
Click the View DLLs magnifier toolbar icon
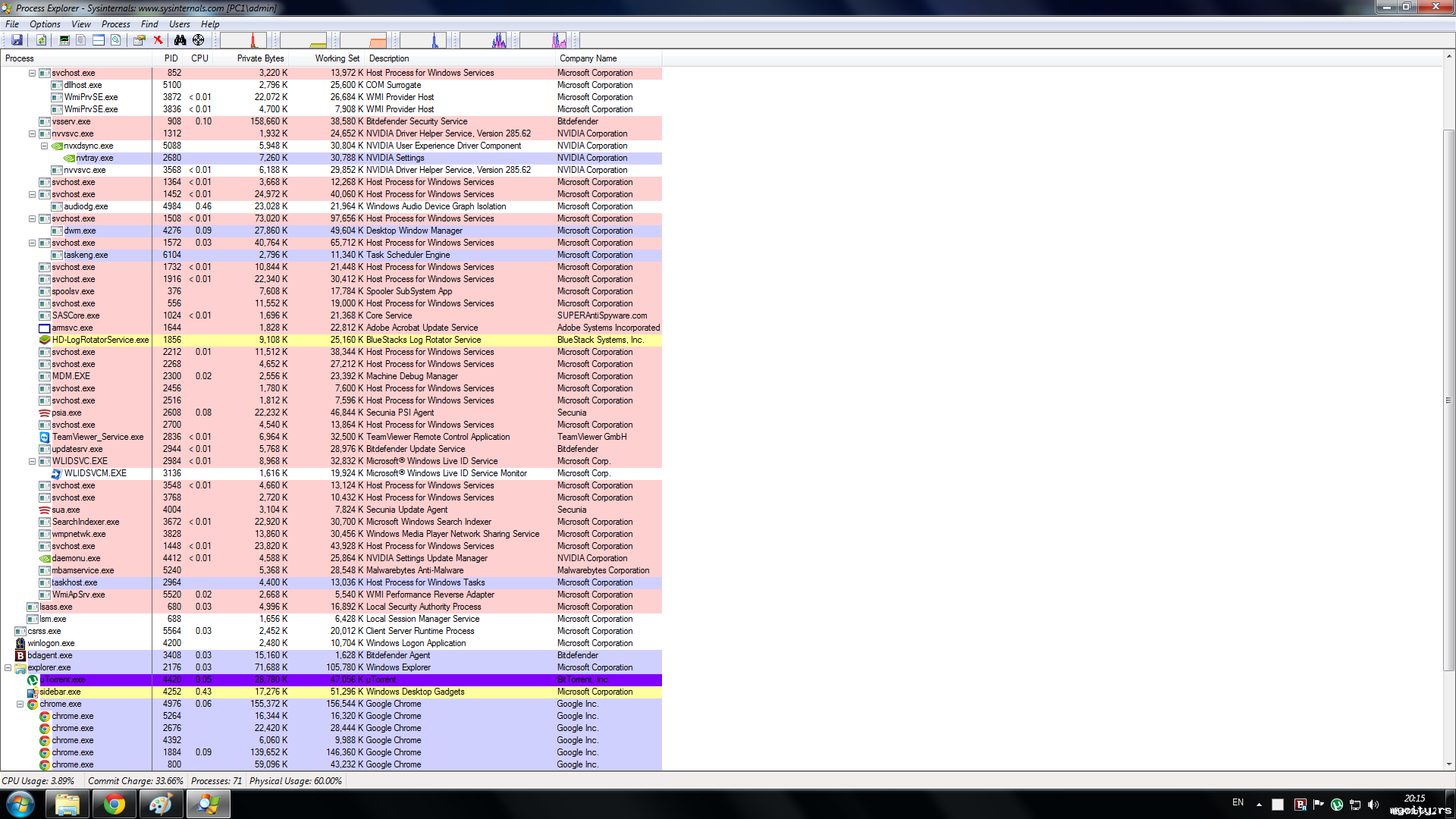tap(116, 40)
